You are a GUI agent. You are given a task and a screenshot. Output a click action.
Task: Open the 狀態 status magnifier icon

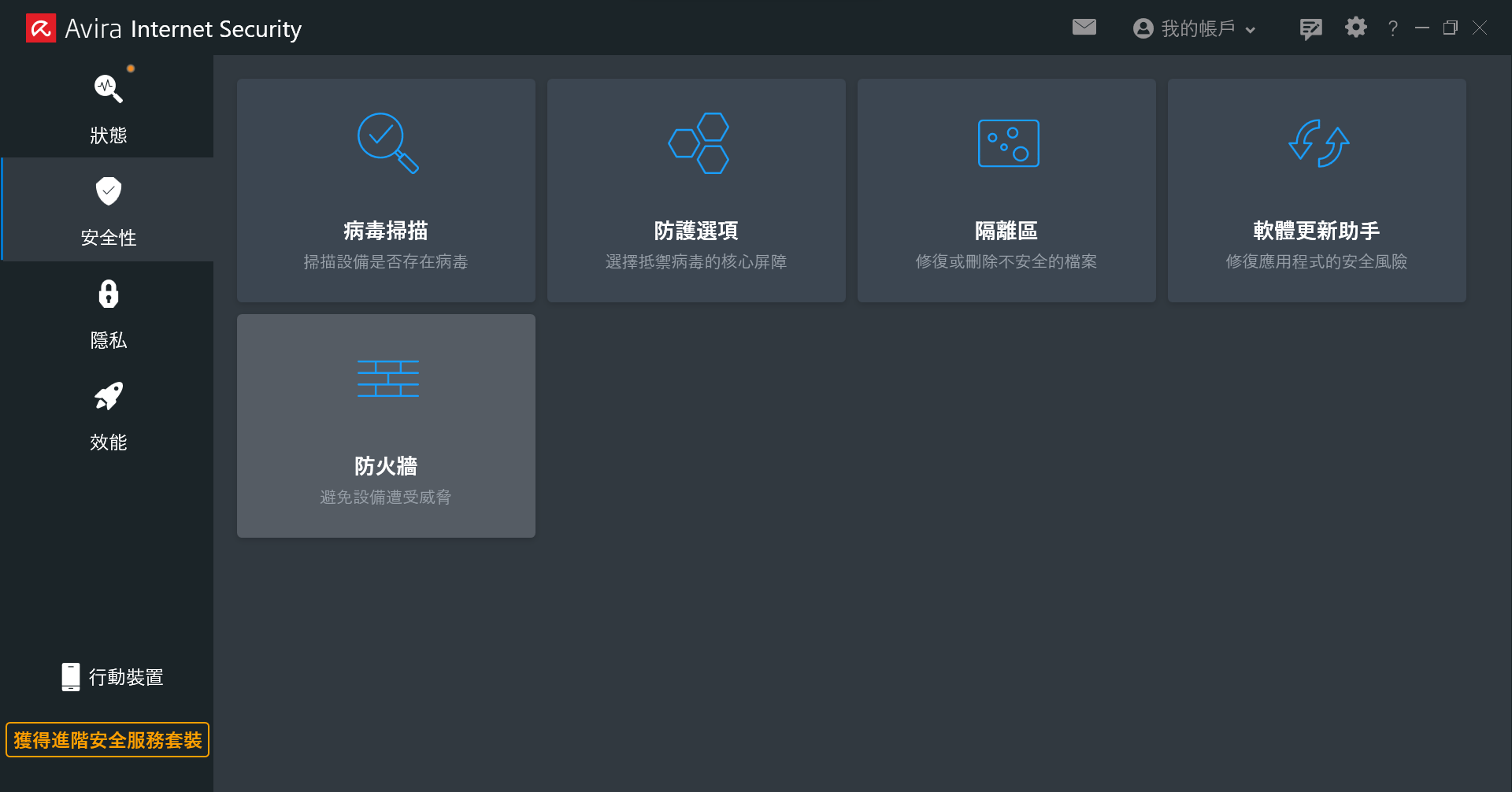[x=109, y=88]
